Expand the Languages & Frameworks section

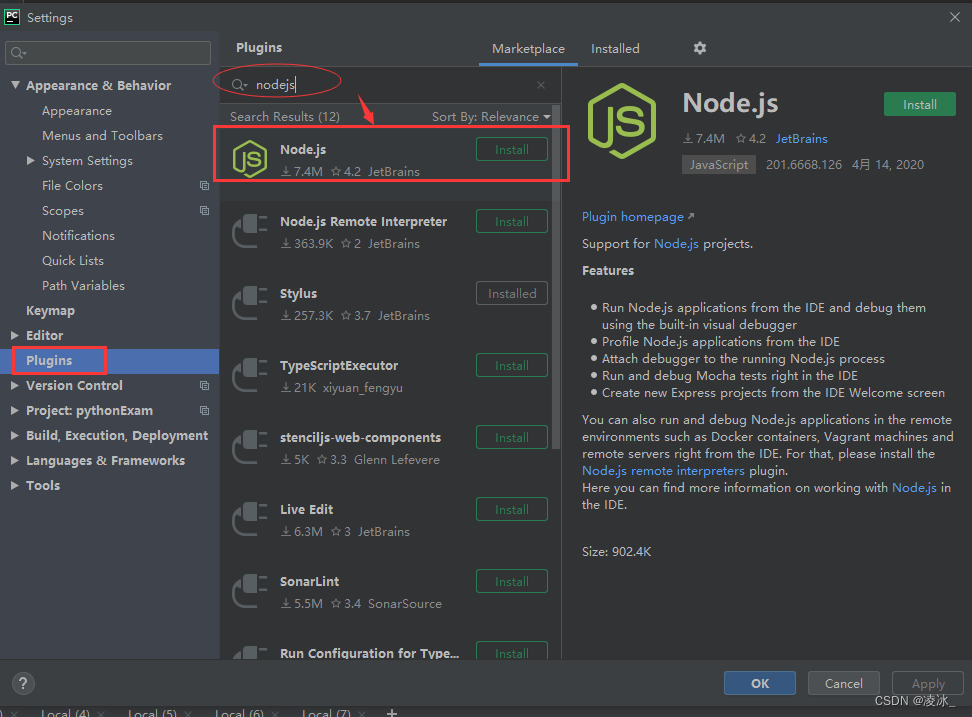(15, 460)
